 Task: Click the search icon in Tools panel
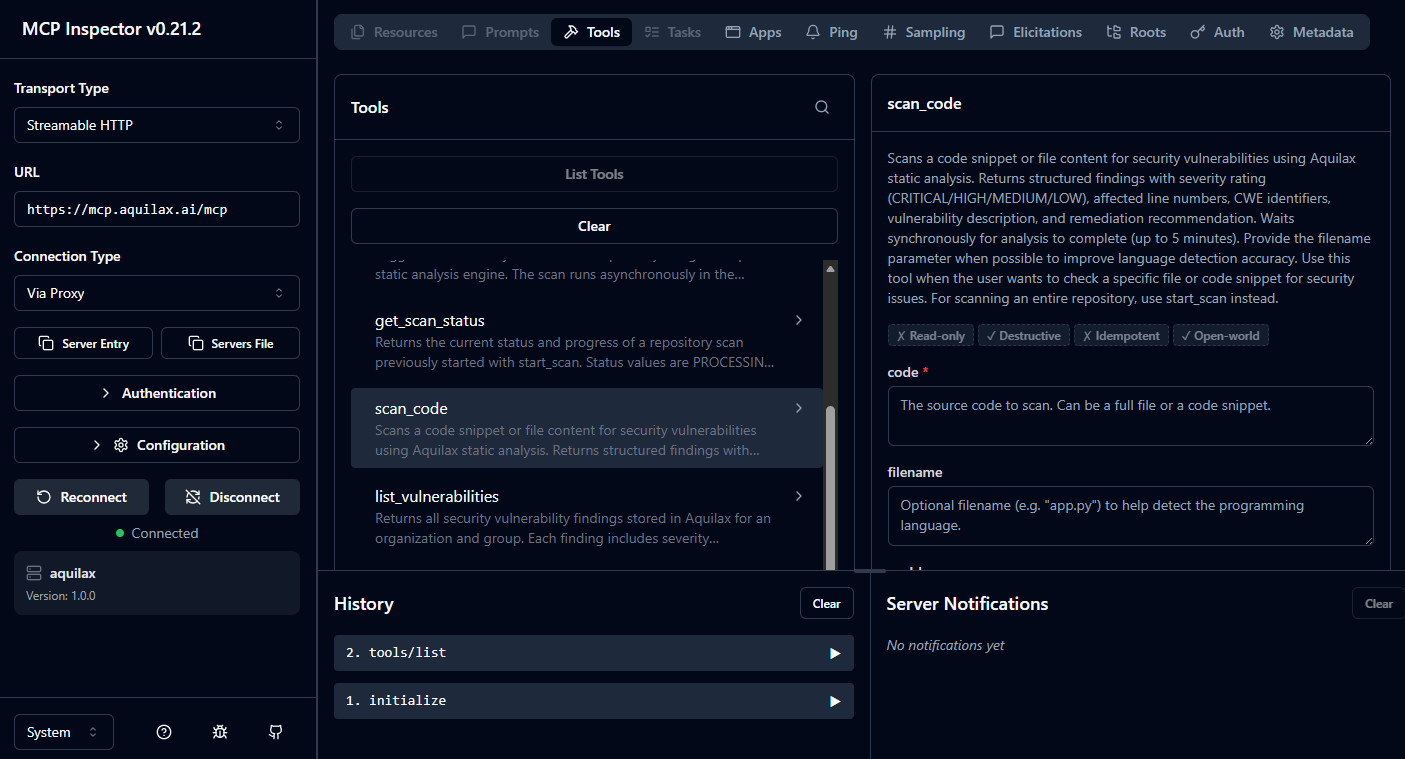(x=822, y=107)
